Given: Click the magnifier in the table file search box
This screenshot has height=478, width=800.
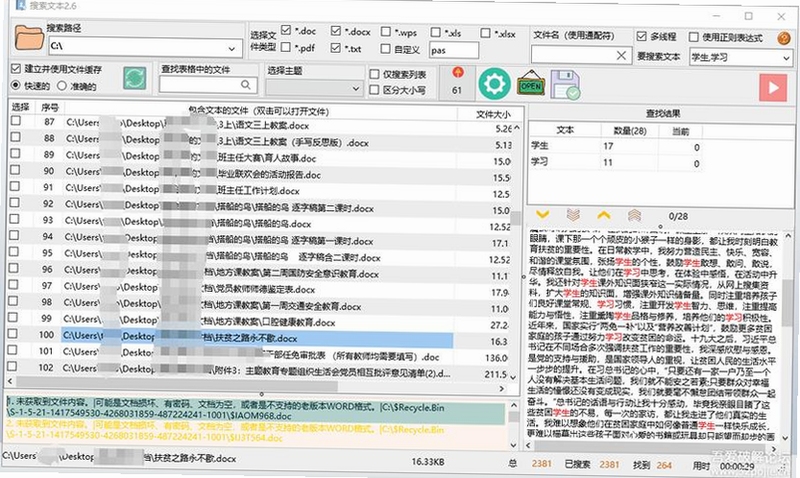Looking at the screenshot, I should pyautogui.click(x=246, y=85).
